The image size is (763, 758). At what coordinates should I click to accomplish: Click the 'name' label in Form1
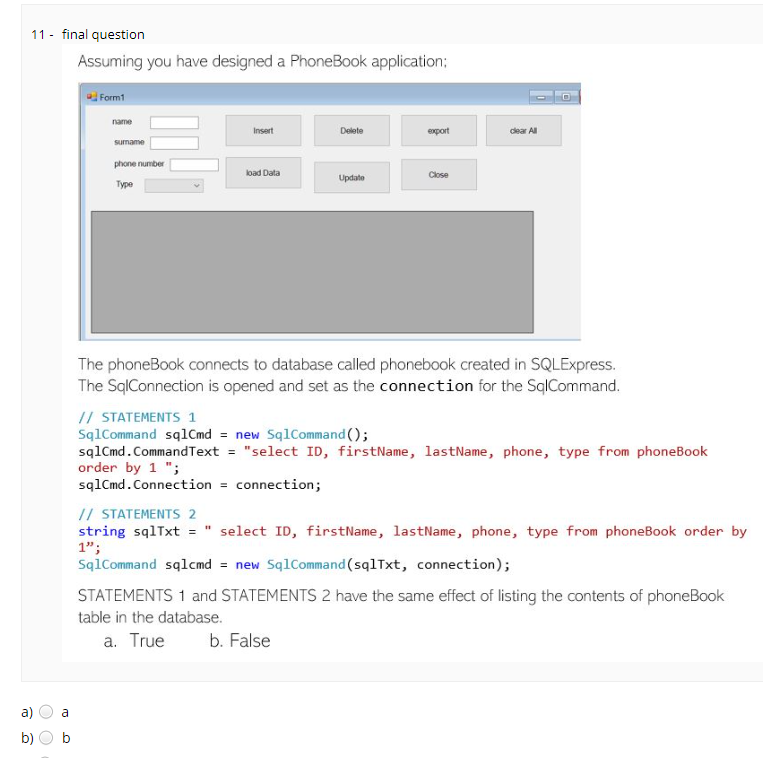pos(122,122)
